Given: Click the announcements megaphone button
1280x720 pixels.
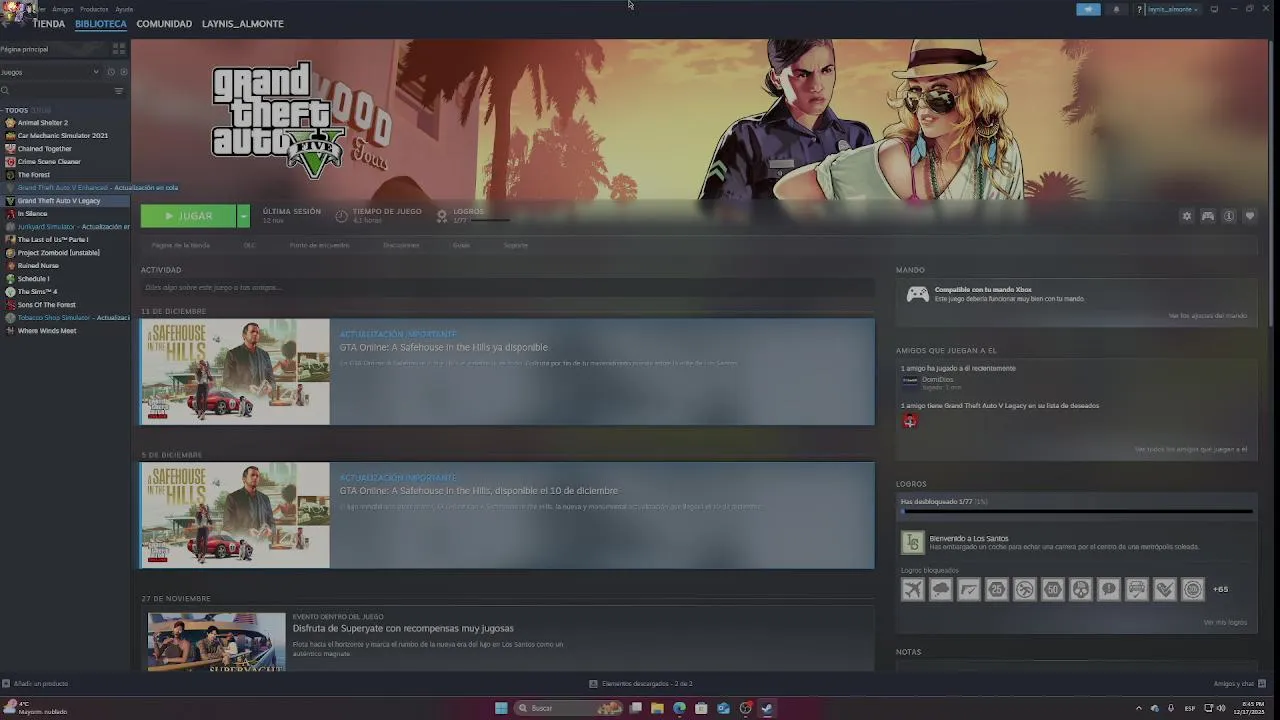Looking at the screenshot, I should click(x=1088, y=9).
